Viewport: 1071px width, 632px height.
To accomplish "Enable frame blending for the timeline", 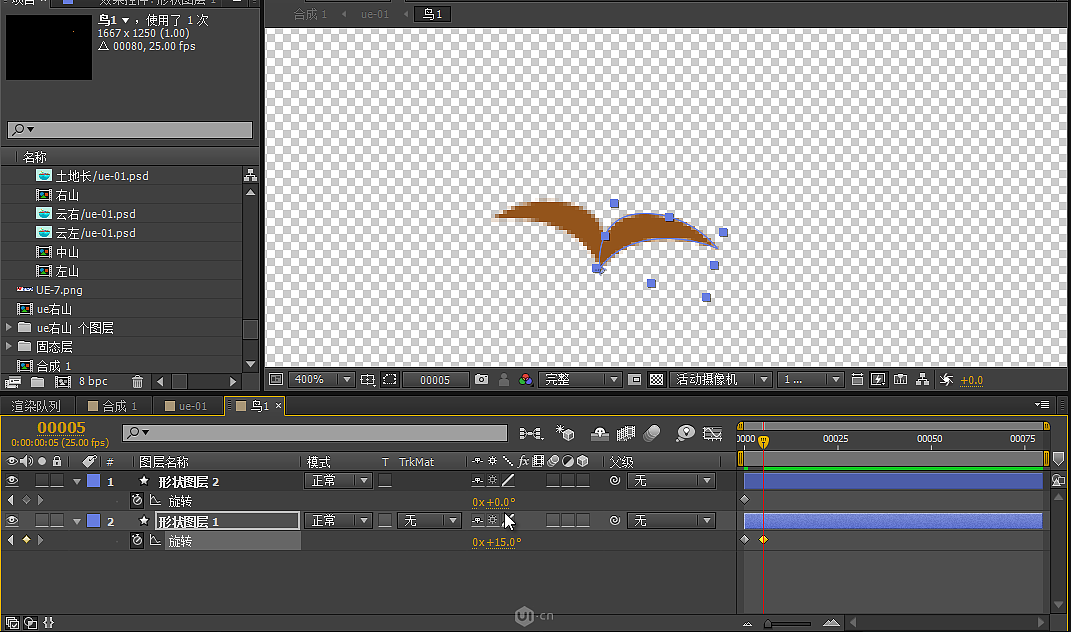I will click(x=626, y=433).
